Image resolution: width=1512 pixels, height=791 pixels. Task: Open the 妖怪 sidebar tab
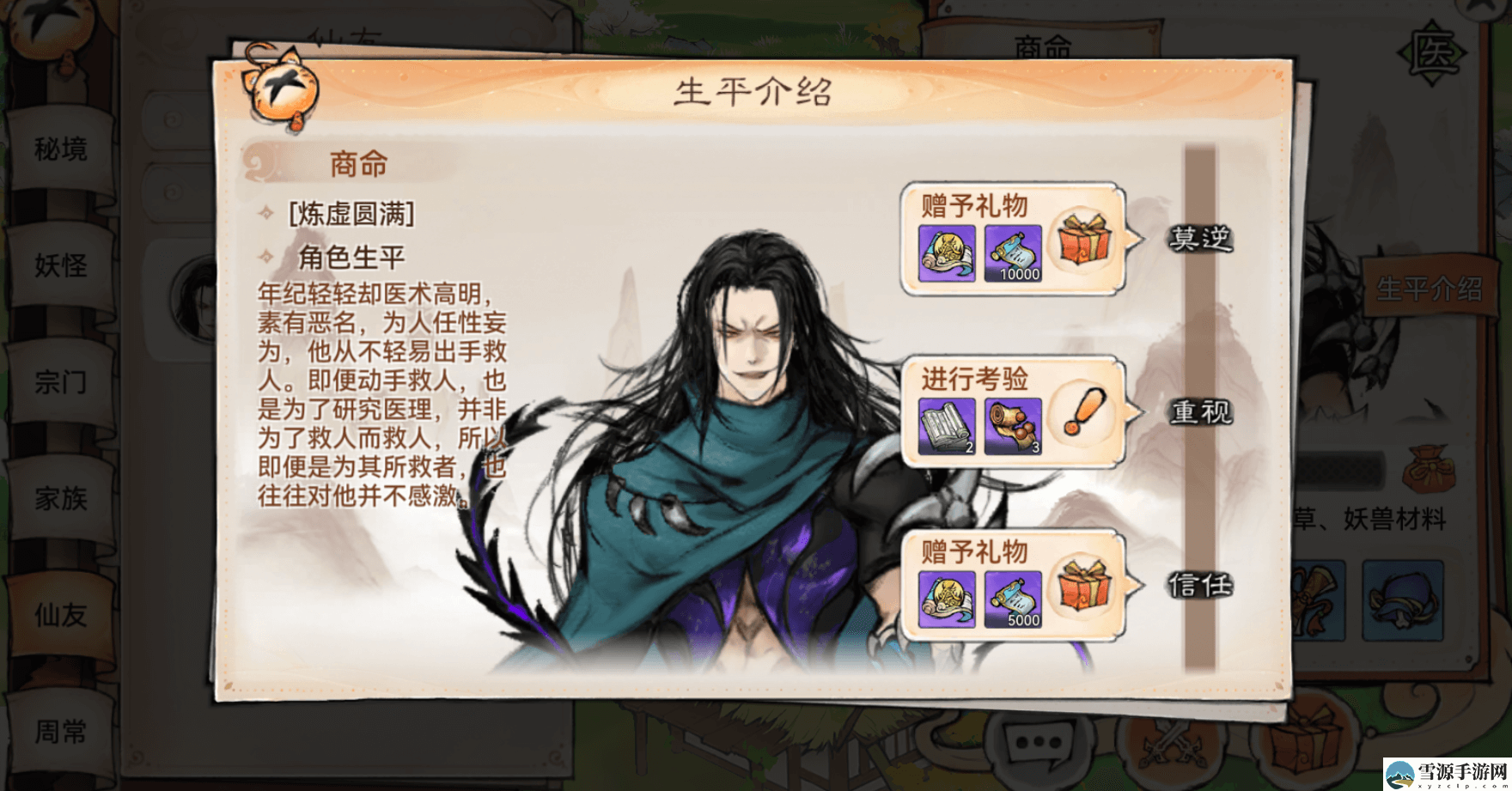click(61, 265)
